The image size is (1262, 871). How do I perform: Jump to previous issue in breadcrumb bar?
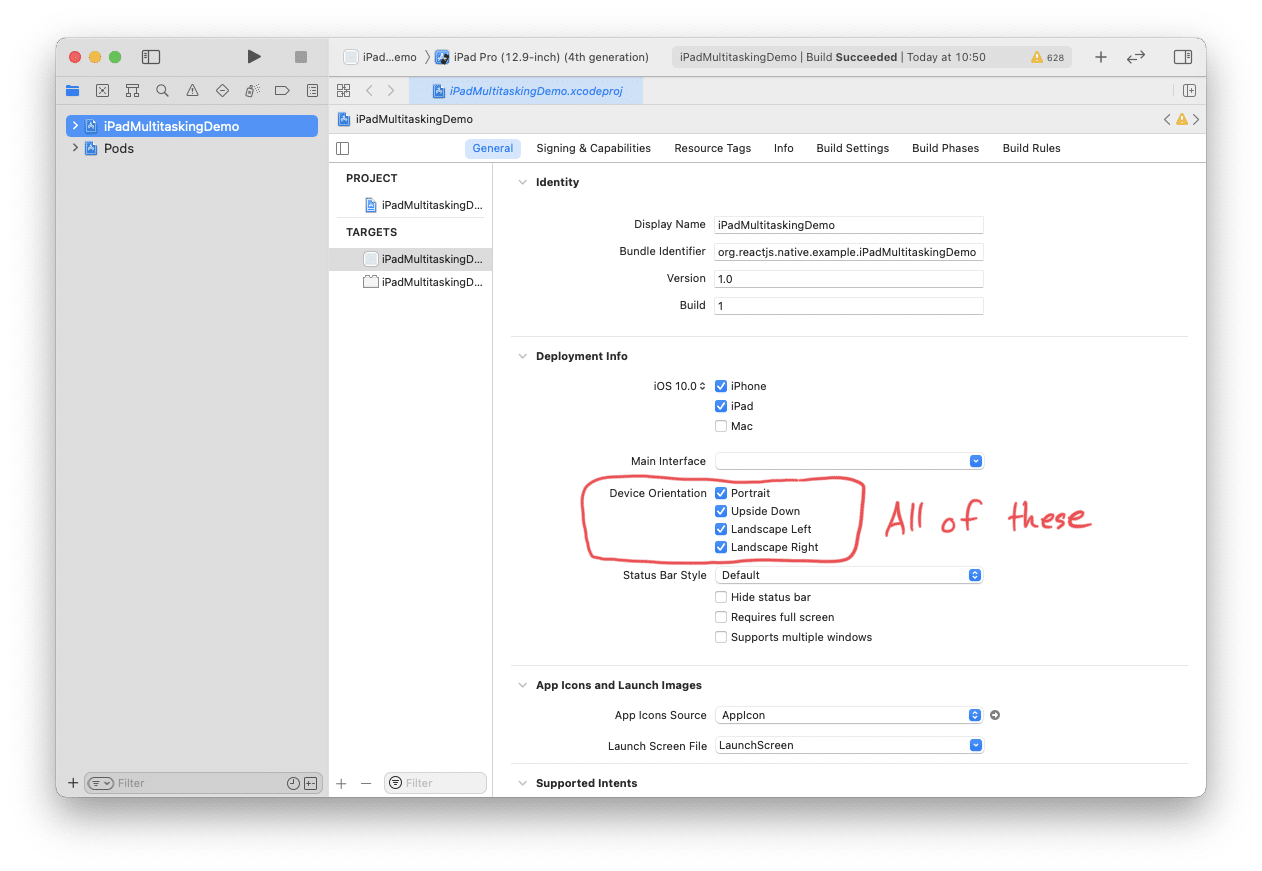click(1167, 119)
